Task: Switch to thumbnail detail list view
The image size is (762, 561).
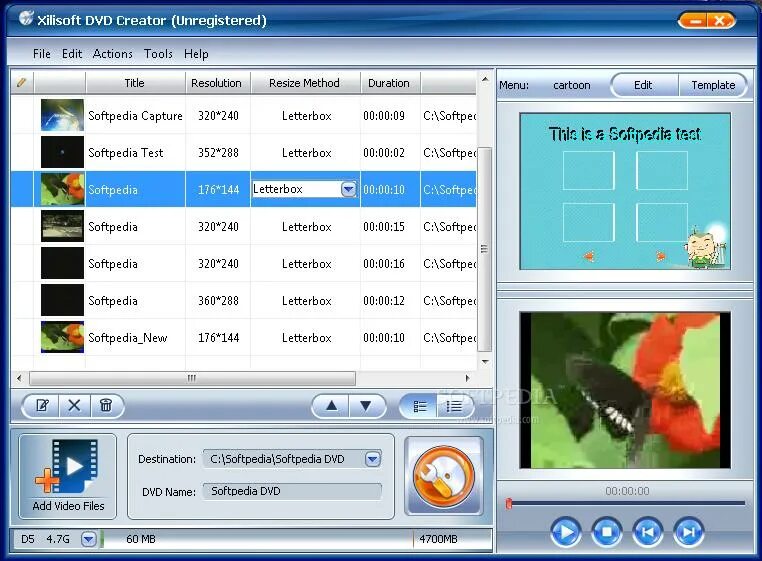Action: pos(420,406)
